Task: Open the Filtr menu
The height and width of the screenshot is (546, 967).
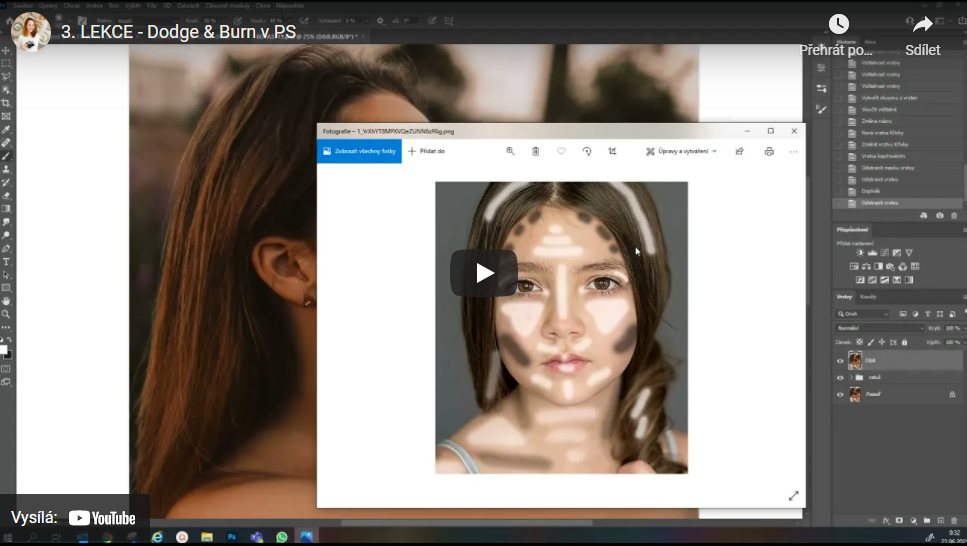Action: point(152,6)
